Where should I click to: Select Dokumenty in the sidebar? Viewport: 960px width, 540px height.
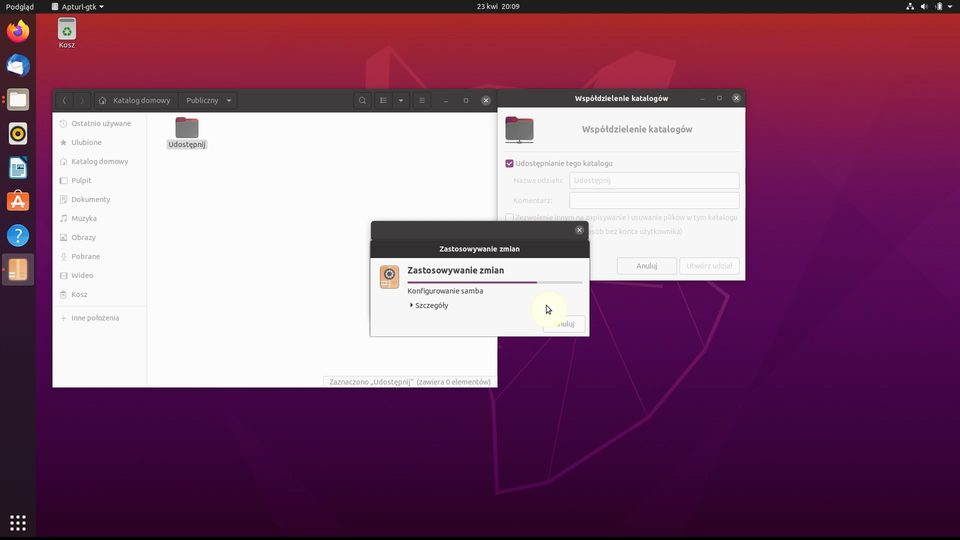click(91, 199)
